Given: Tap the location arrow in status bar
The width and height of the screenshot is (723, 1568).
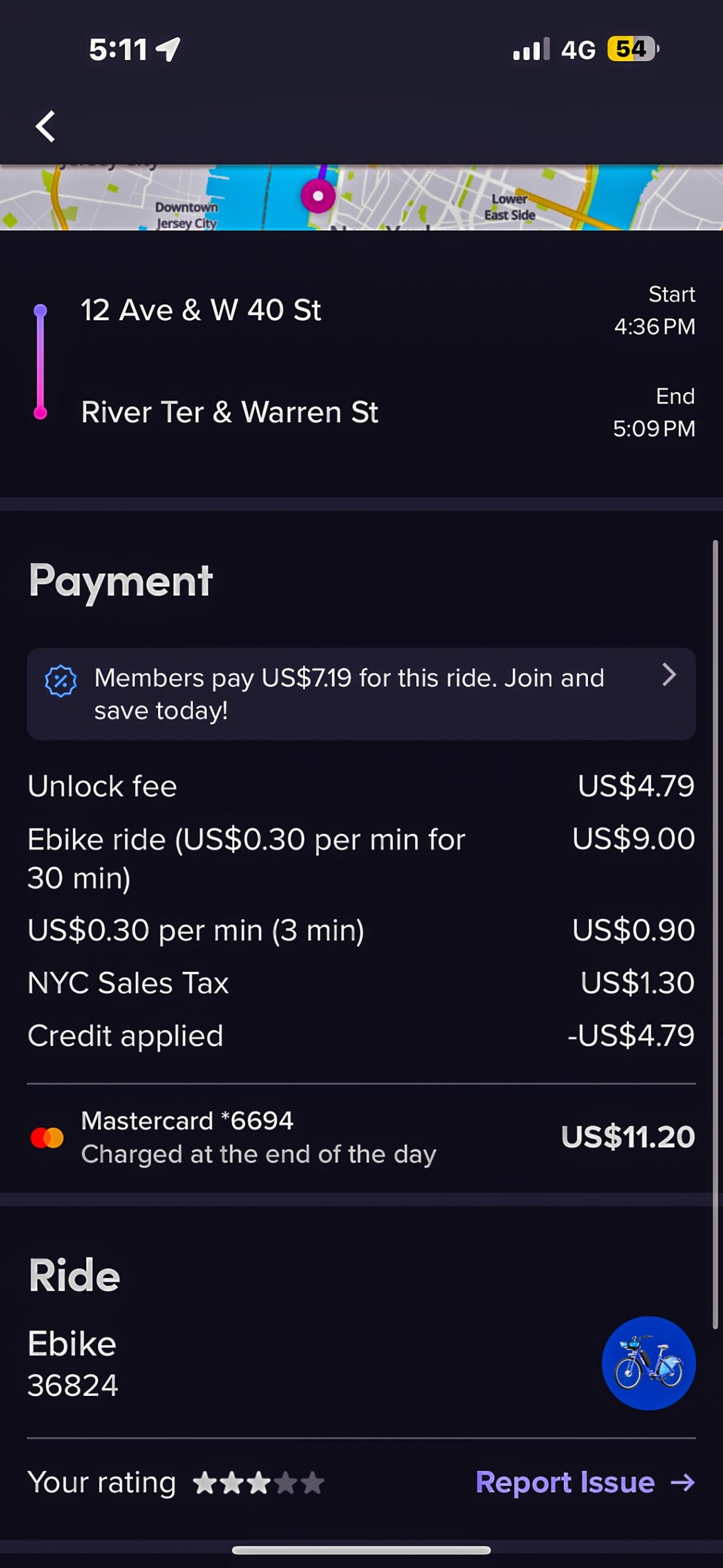Looking at the screenshot, I should click(x=168, y=50).
